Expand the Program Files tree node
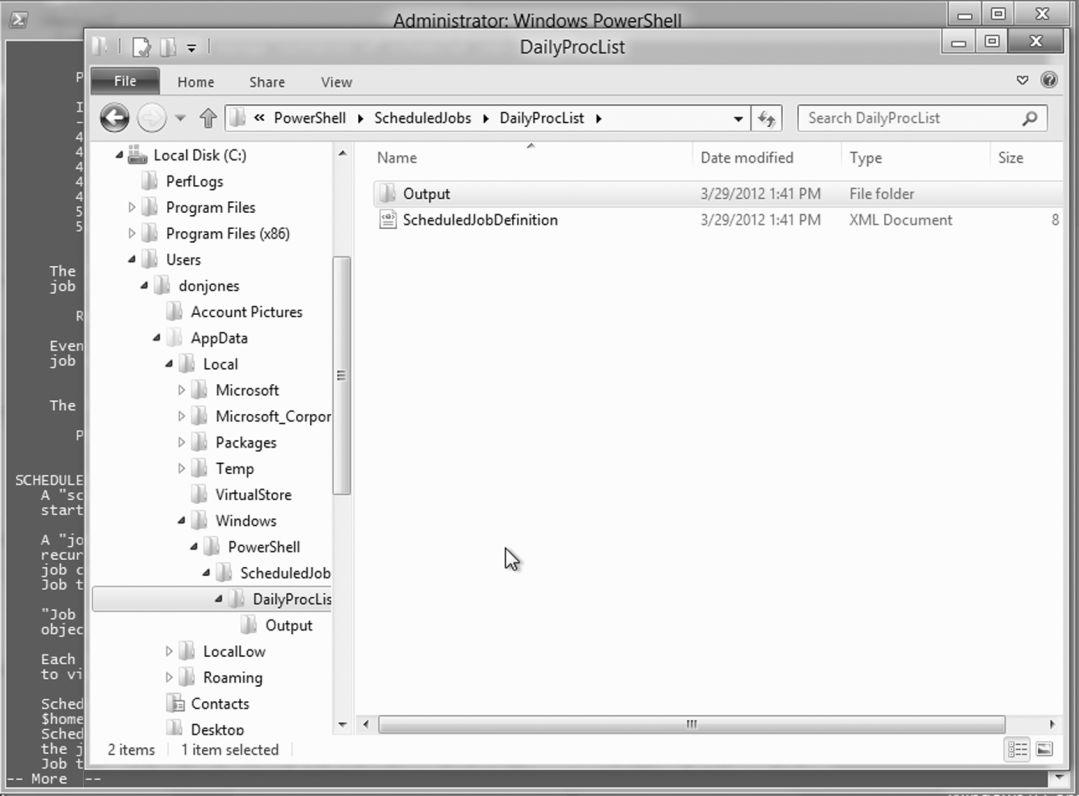The image size is (1079, 796). point(132,208)
